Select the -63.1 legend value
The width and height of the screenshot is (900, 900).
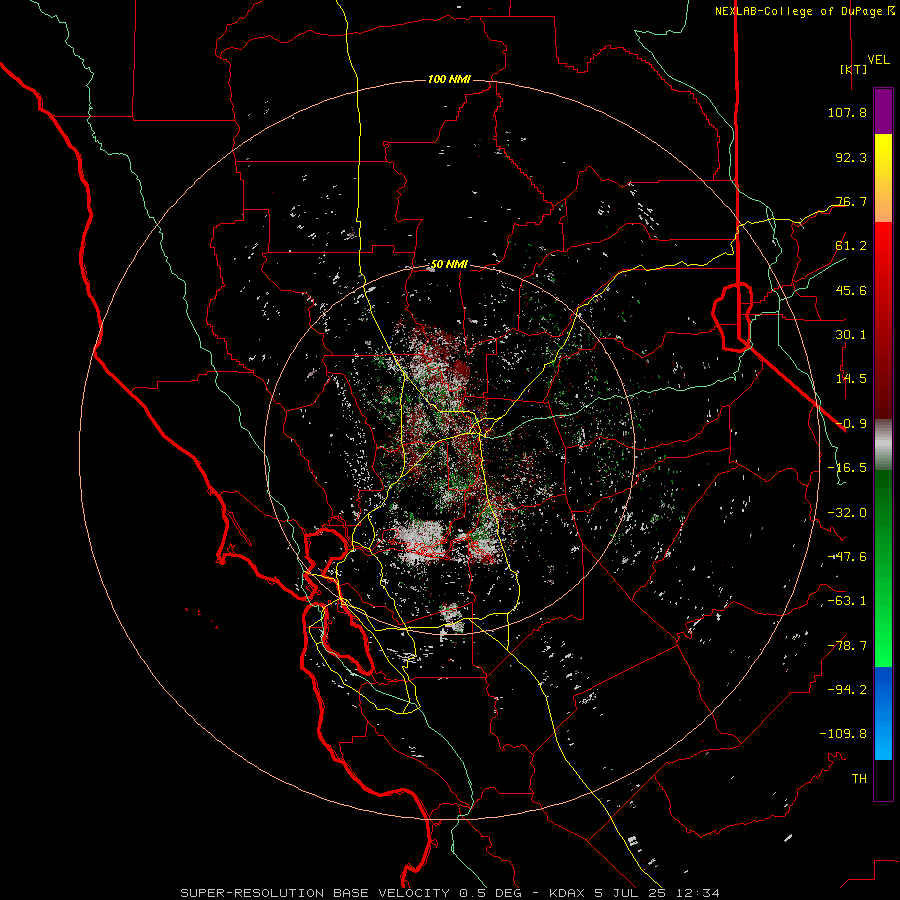coord(847,601)
